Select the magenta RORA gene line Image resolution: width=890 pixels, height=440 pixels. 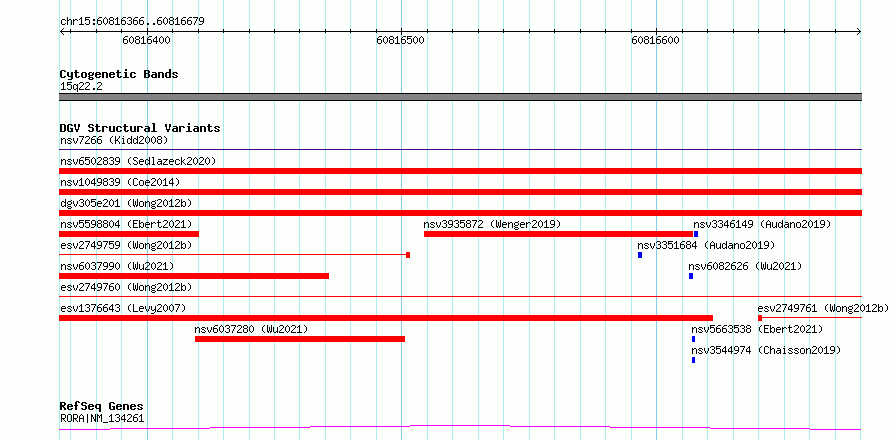[460, 427]
